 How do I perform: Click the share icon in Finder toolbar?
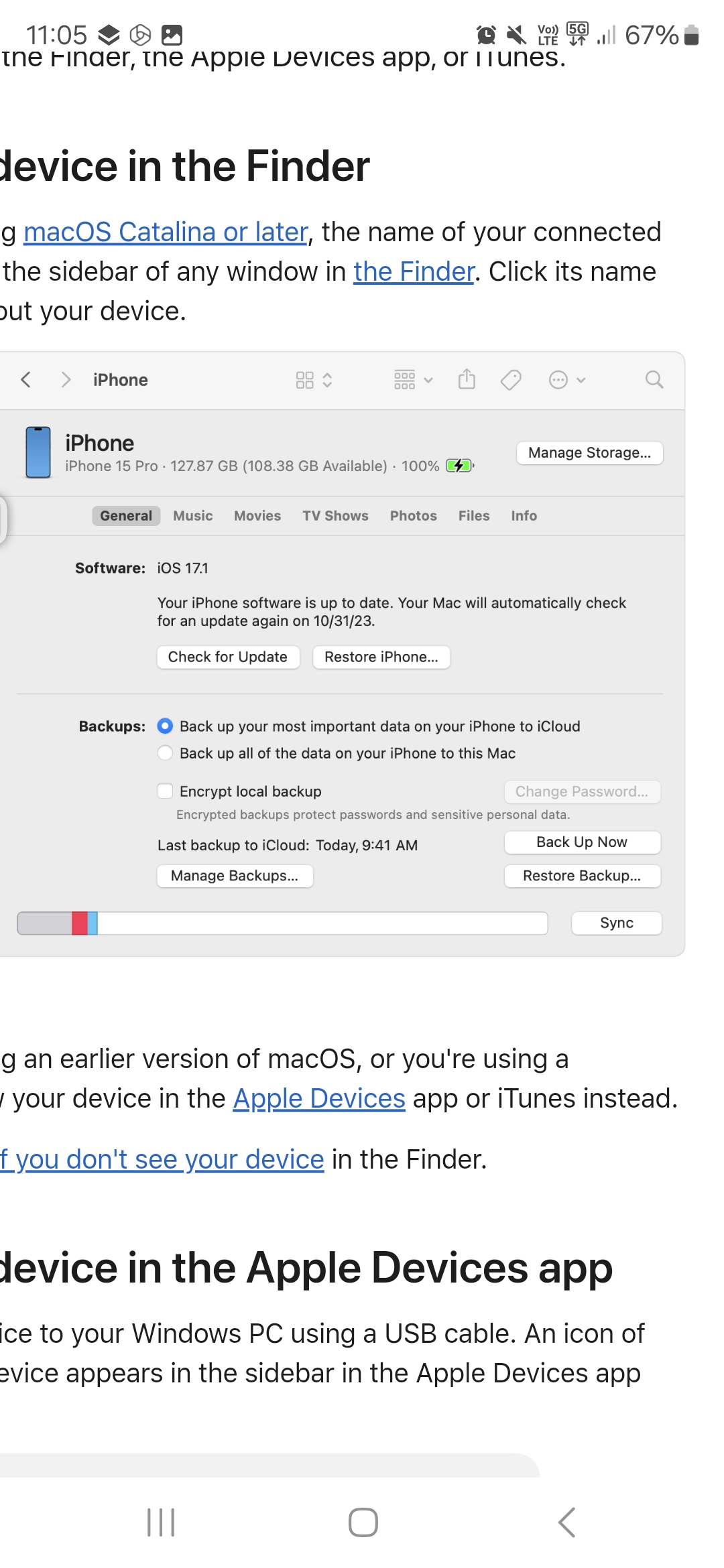[467, 380]
